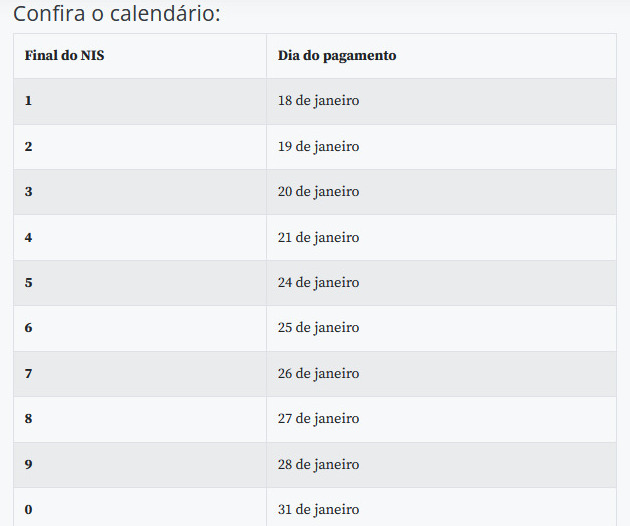The height and width of the screenshot is (526, 630).
Task: Click NIS final digit 5 cell
Action: click(140, 283)
